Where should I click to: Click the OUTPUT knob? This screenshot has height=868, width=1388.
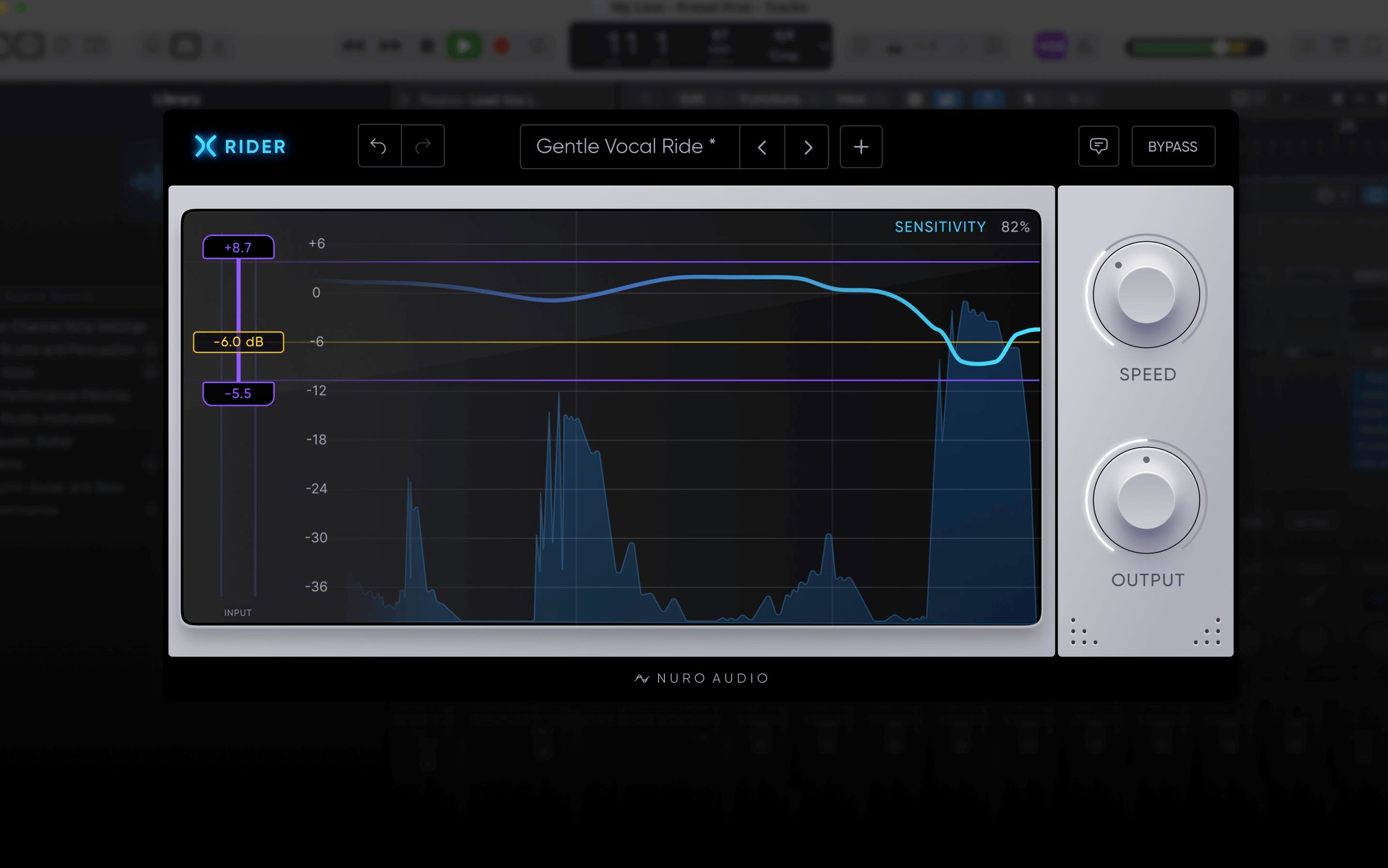click(1146, 500)
